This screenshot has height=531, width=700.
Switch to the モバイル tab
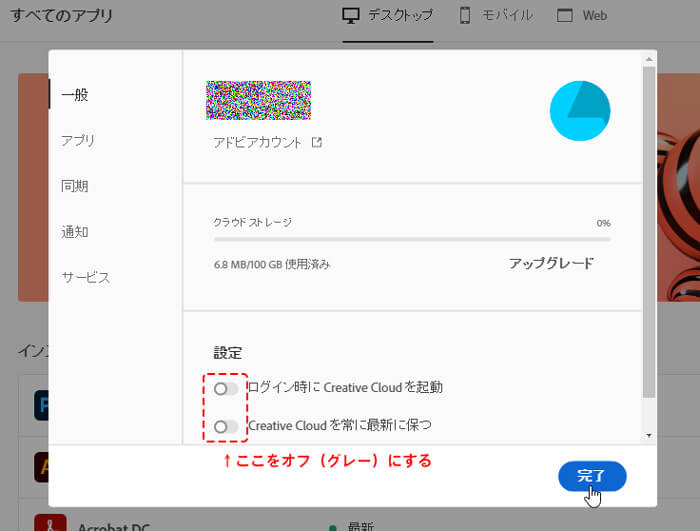coord(496,16)
